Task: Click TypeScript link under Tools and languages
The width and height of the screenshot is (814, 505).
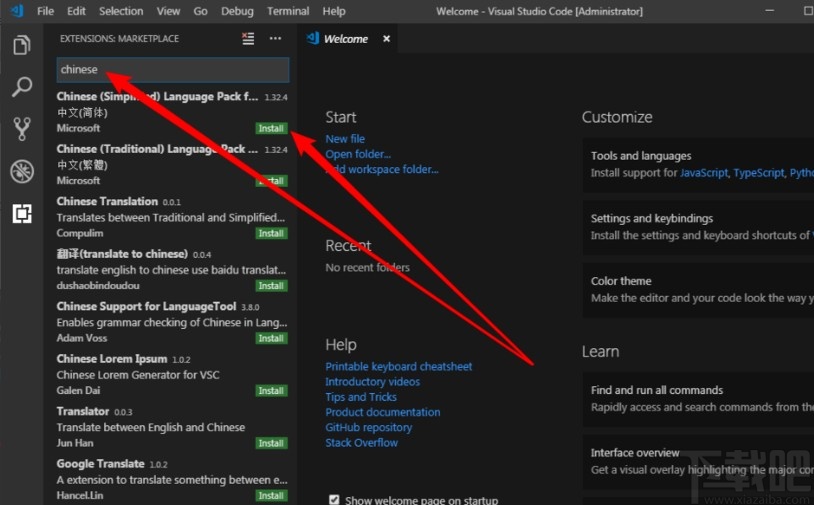Action: click(x=758, y=173)
